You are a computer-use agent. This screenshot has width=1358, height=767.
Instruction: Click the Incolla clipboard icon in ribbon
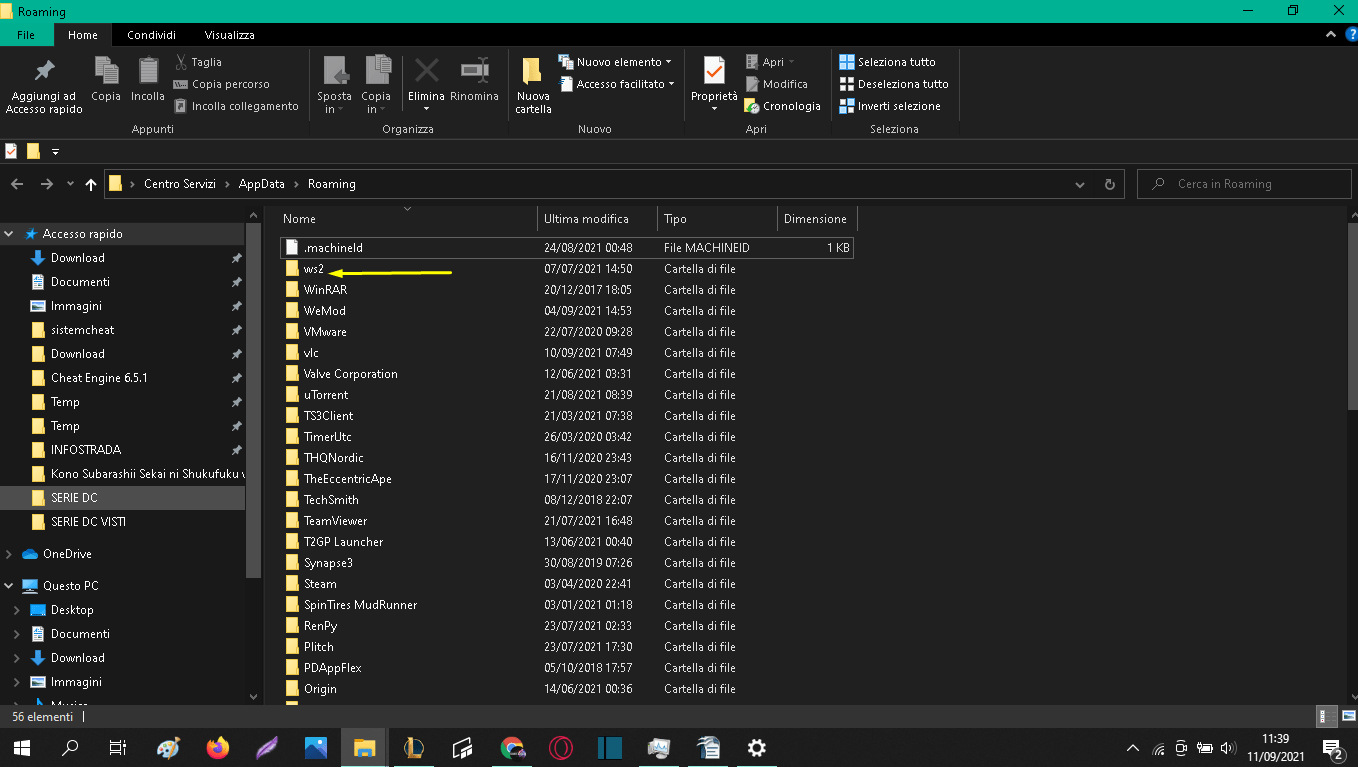[148, 70]
